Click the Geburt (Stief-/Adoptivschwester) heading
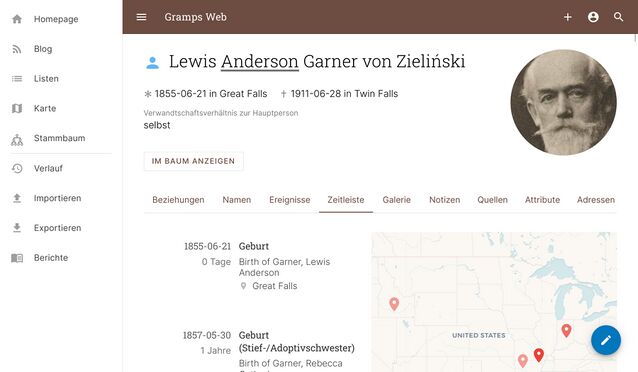 (297, 341)
